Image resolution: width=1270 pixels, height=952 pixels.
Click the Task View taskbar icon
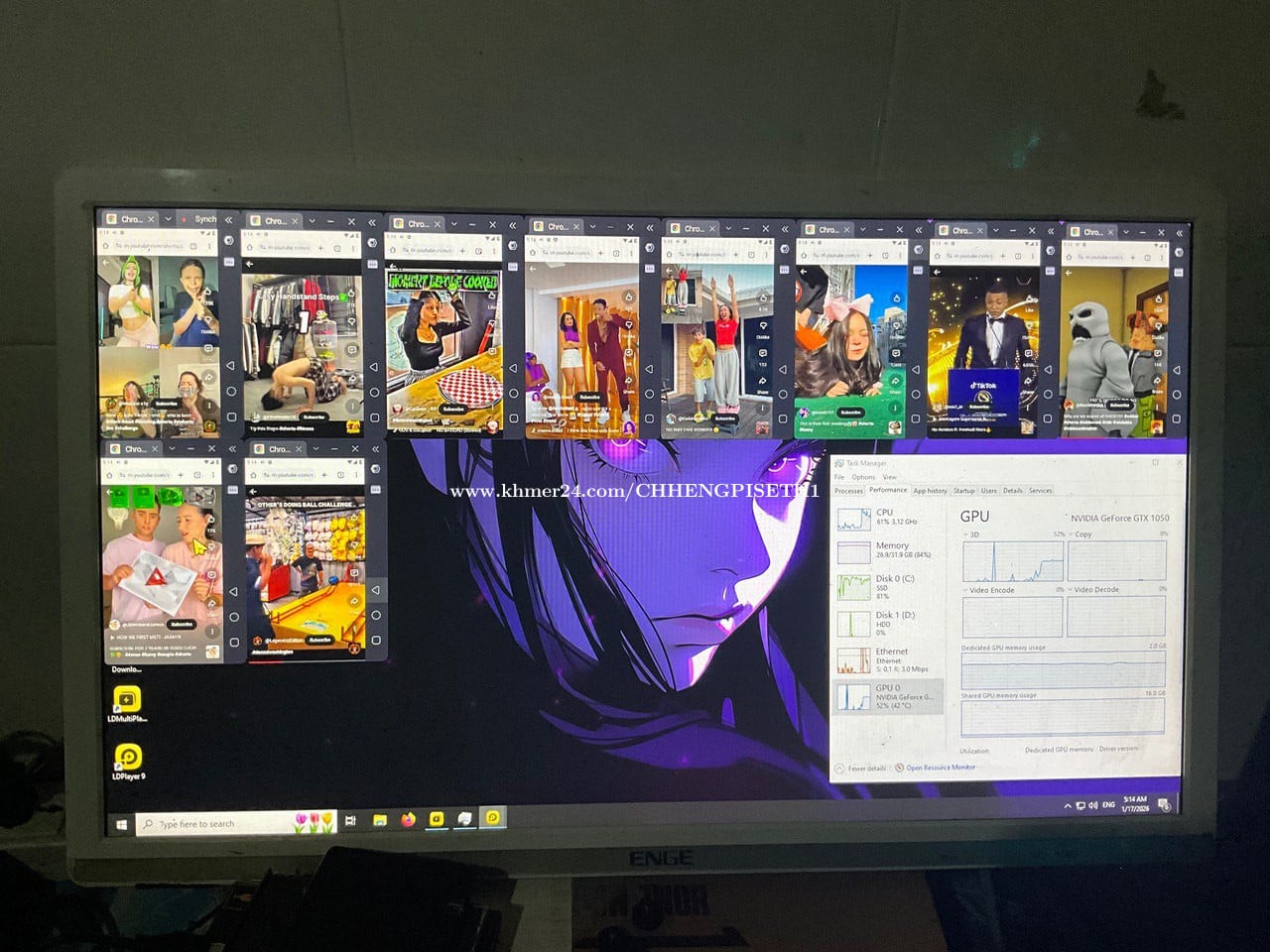[350, 821]
